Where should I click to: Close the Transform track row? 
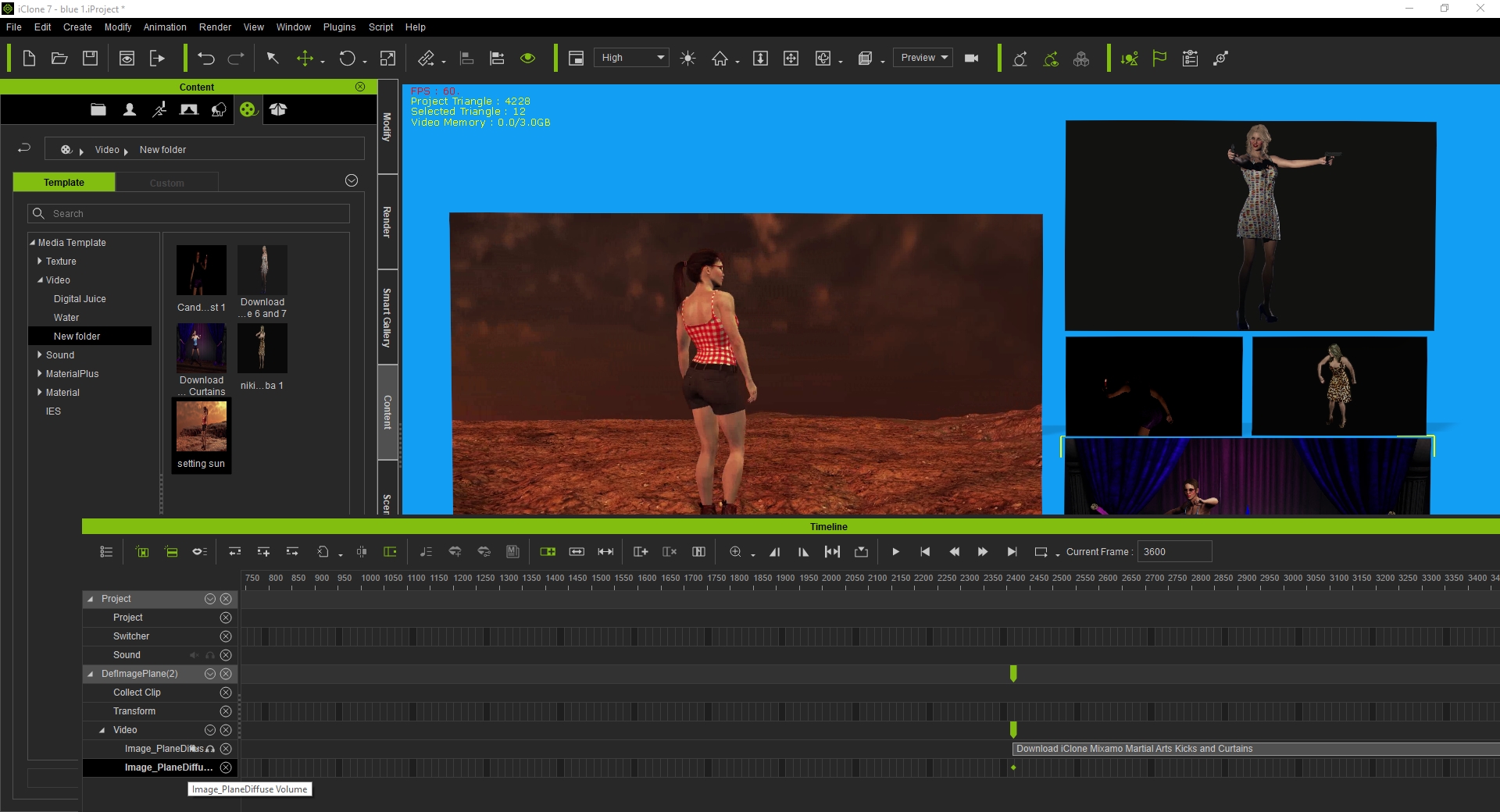coord(226,711)
